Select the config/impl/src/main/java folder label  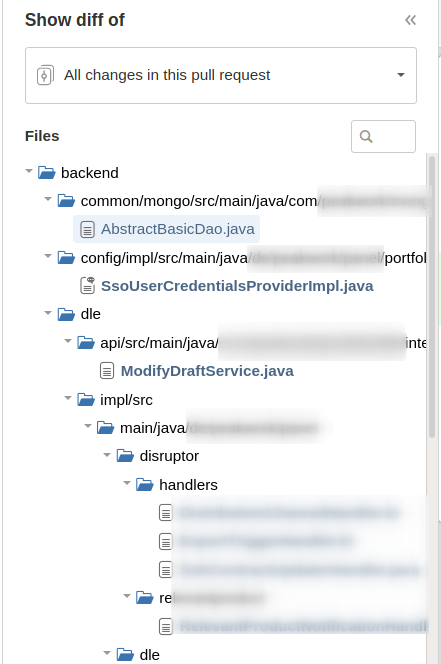tap(164, 257)
